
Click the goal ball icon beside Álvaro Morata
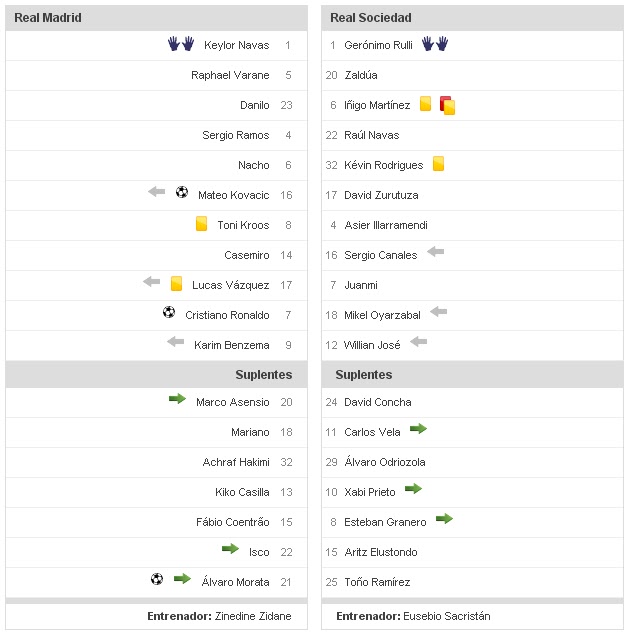(157, 579)
